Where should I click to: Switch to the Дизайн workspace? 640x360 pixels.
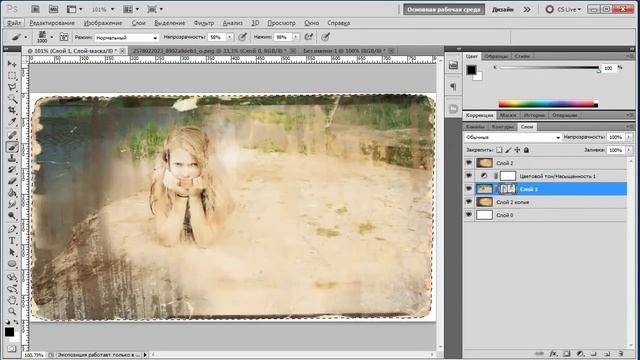coord(502,9)
